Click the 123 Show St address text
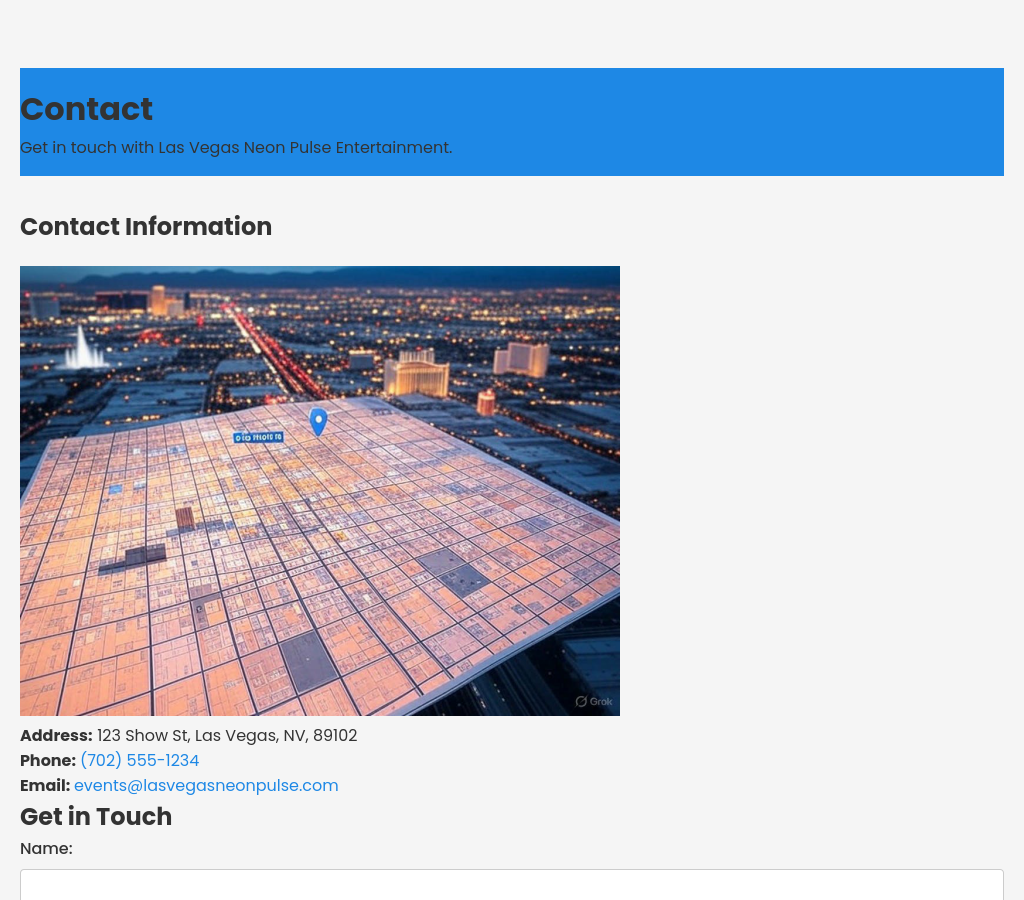 coord(227,736)
